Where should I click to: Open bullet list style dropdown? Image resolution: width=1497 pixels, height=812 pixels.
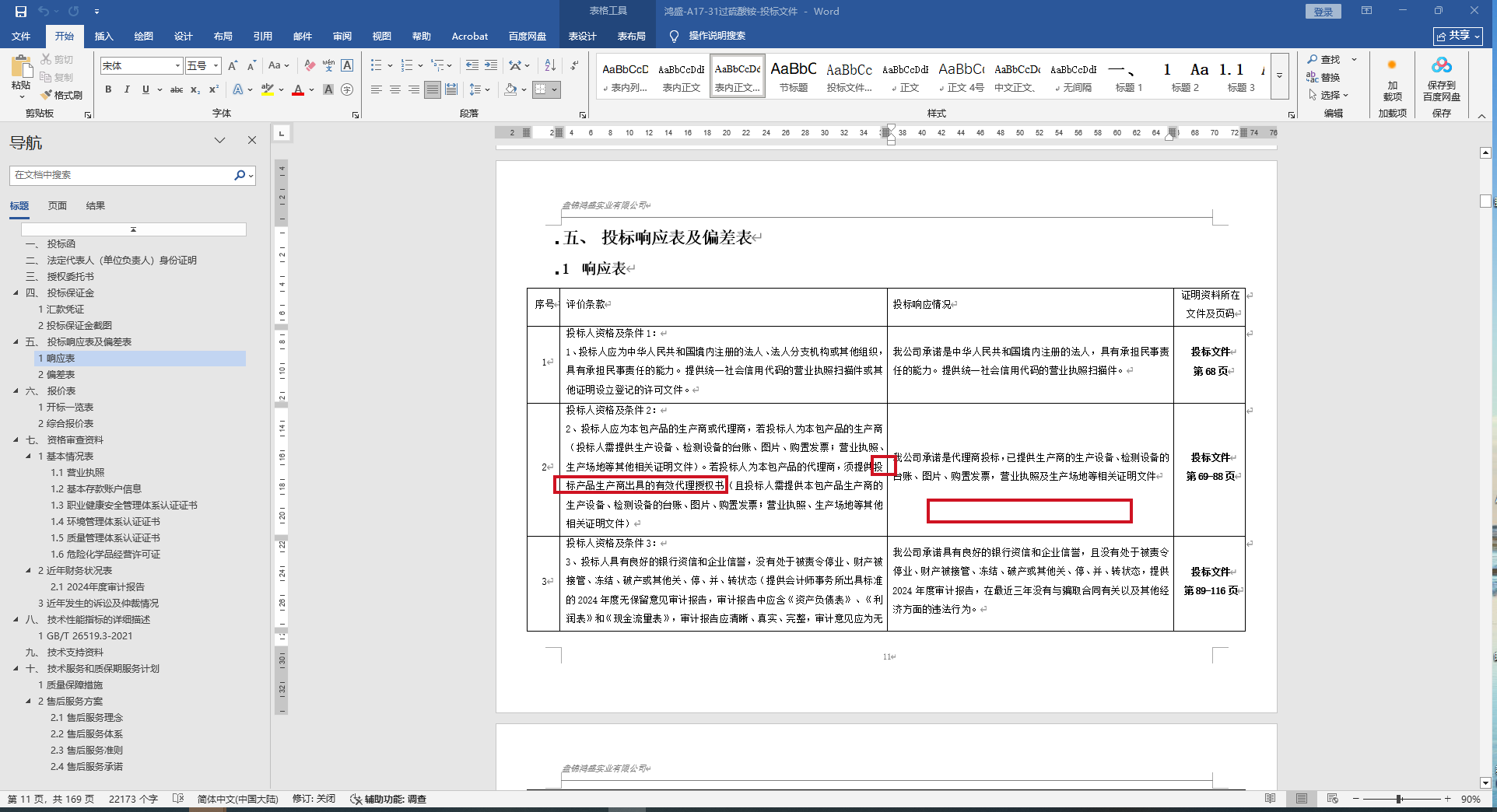click(390, 65)
